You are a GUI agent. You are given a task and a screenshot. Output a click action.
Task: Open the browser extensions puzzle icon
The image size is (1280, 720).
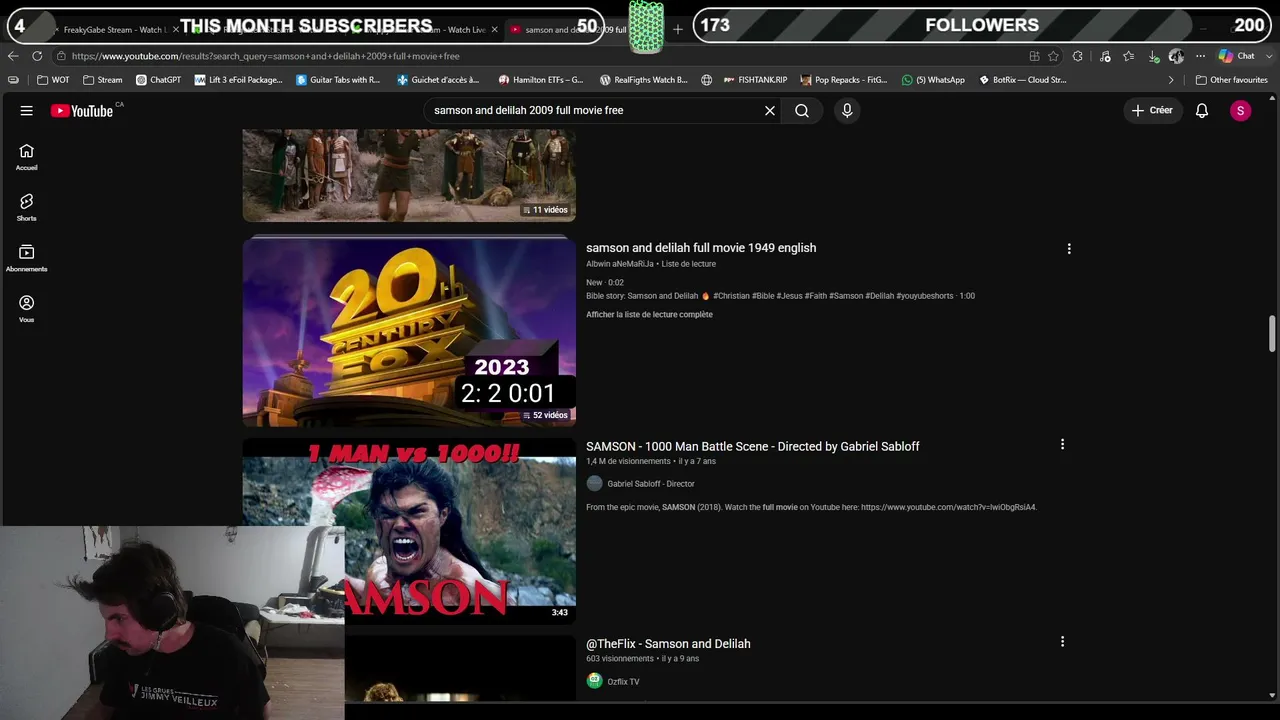1077,56
